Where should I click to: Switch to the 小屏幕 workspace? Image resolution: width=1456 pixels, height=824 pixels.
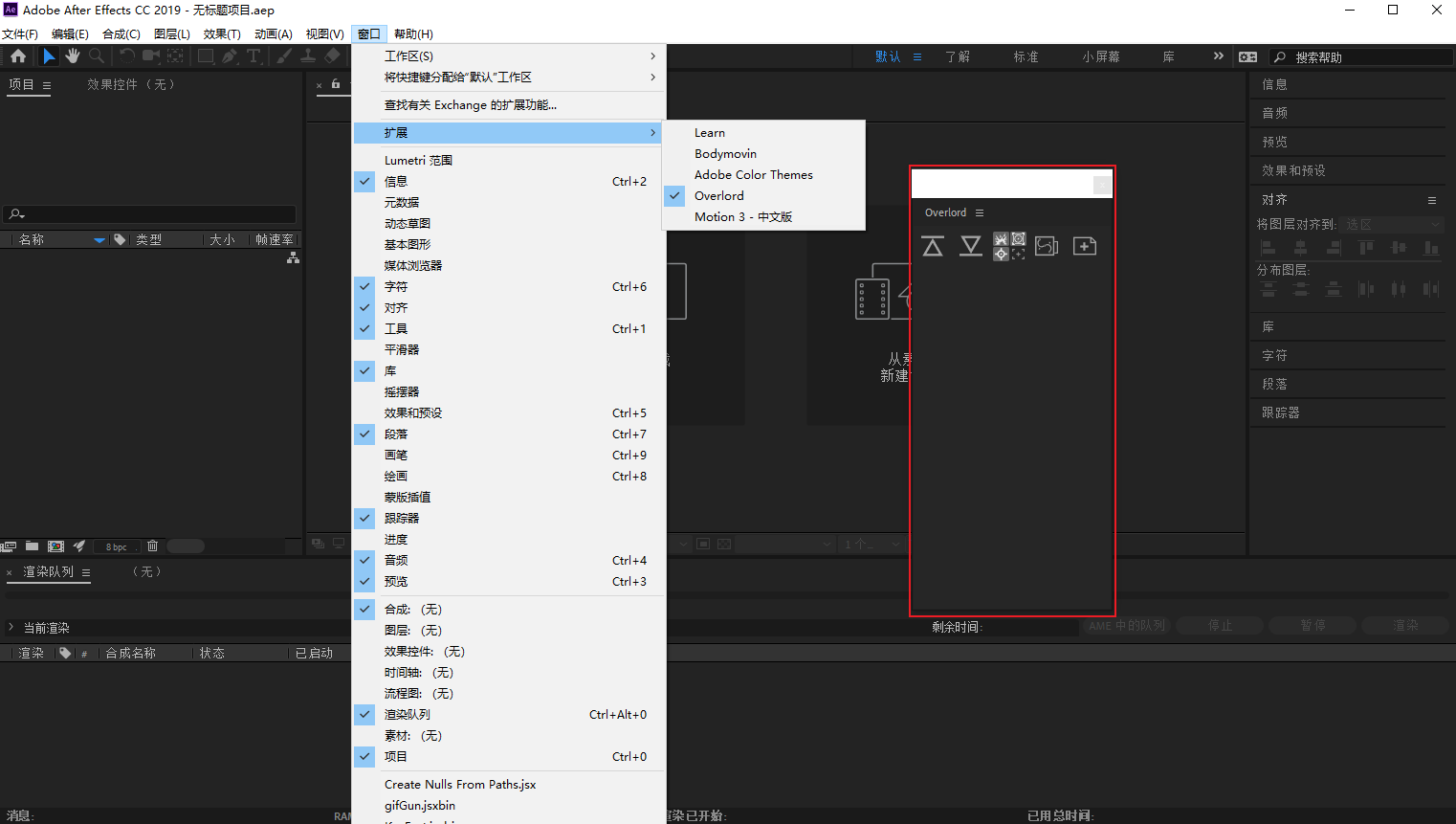coord(1101,56)
